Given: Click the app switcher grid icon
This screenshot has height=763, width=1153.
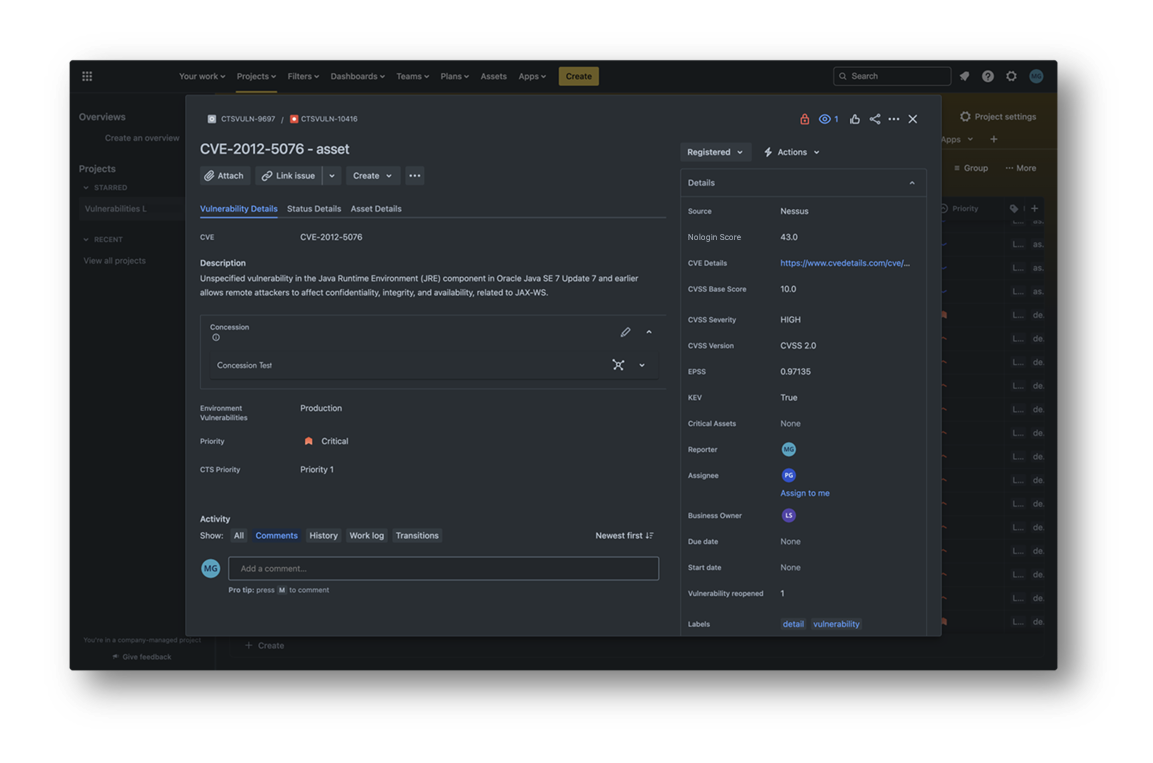Looking at the screenshot, I should pos(87,76).
